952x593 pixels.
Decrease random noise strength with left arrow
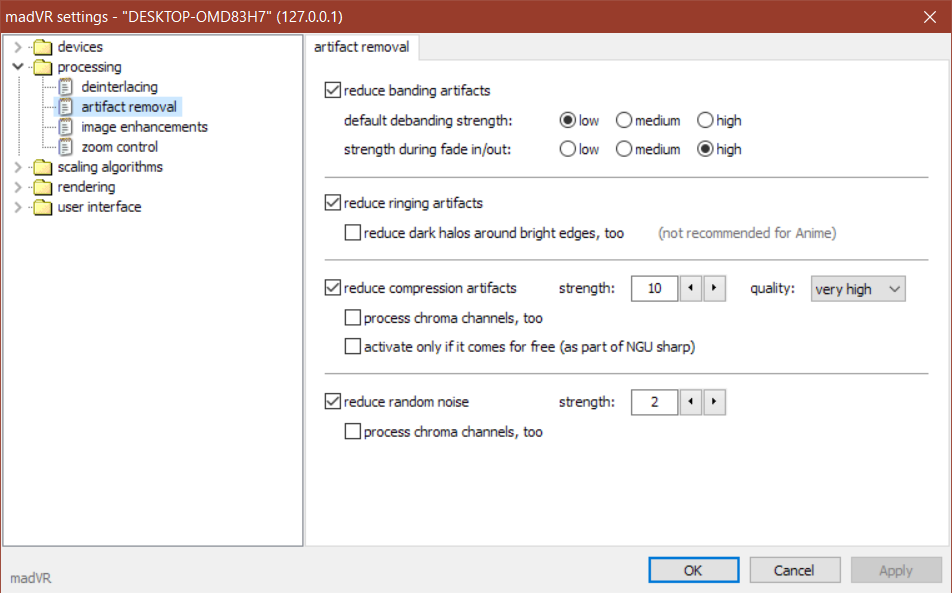(x=691, y=402)
